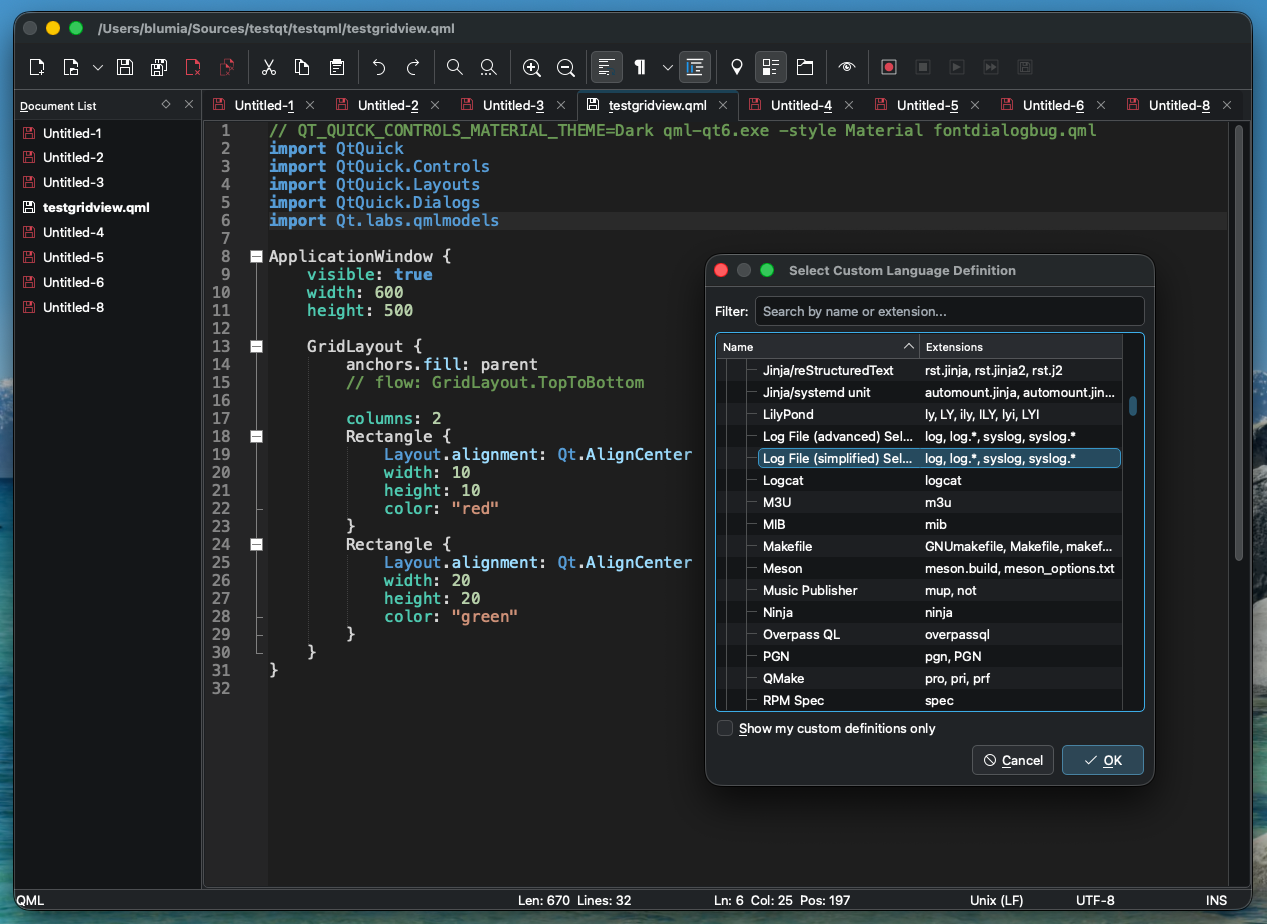Toggle show all characters pilcrow icon

pyautogui.click(x=640, y=67)
